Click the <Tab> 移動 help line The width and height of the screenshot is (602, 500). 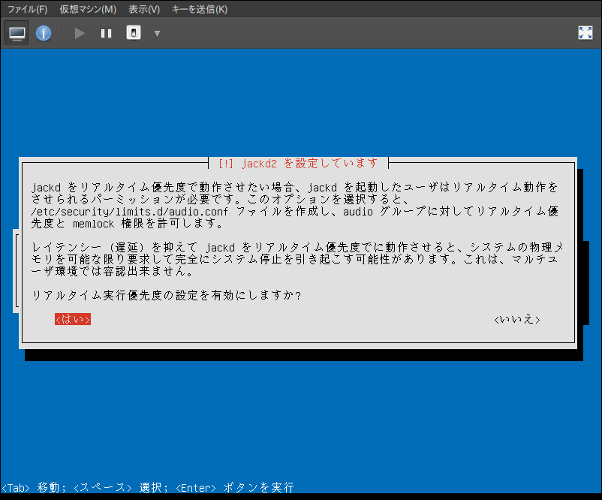[148, 488]
